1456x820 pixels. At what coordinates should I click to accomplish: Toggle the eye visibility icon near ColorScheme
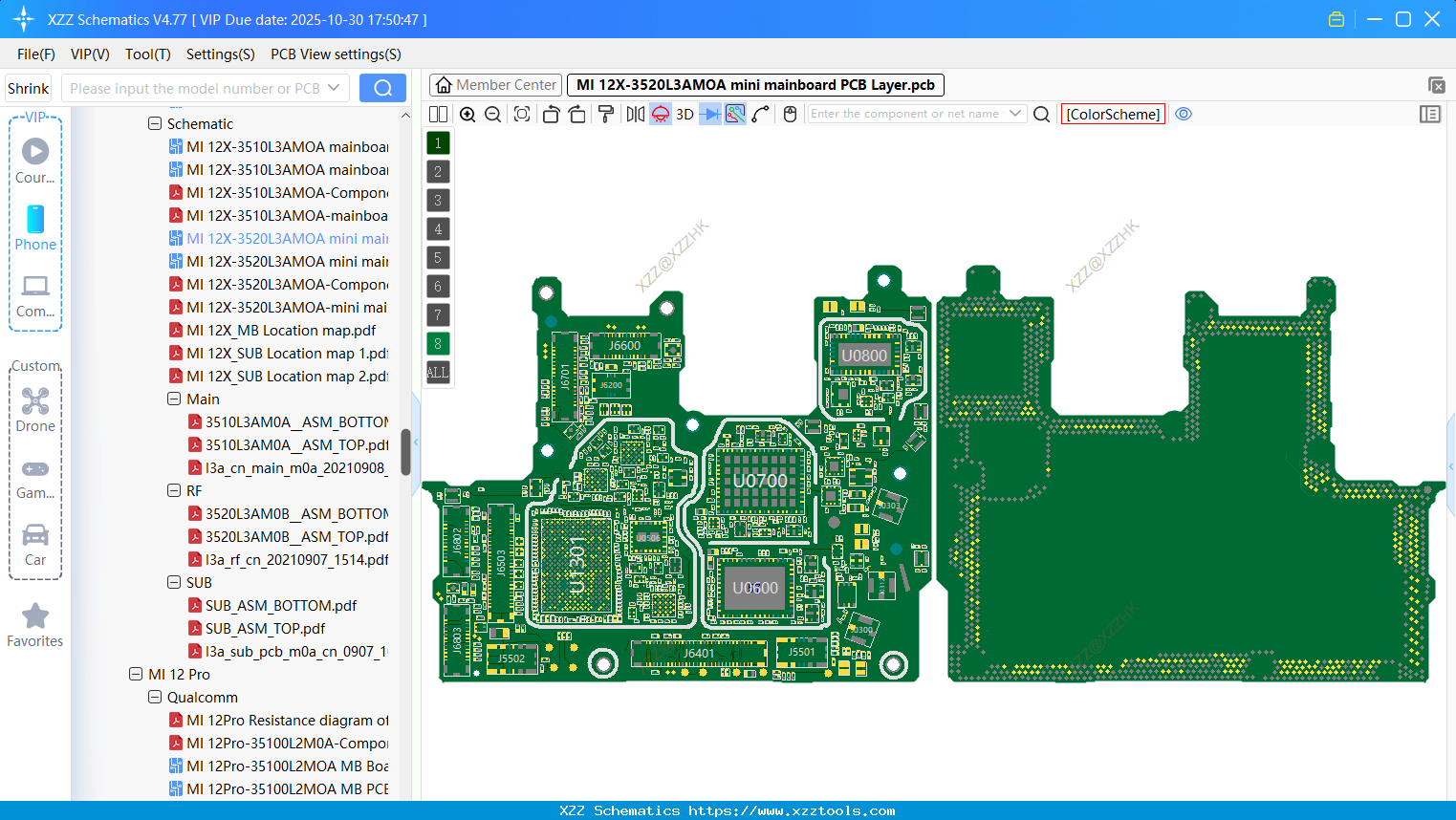pyautogui.click(x=1184, y=114)
